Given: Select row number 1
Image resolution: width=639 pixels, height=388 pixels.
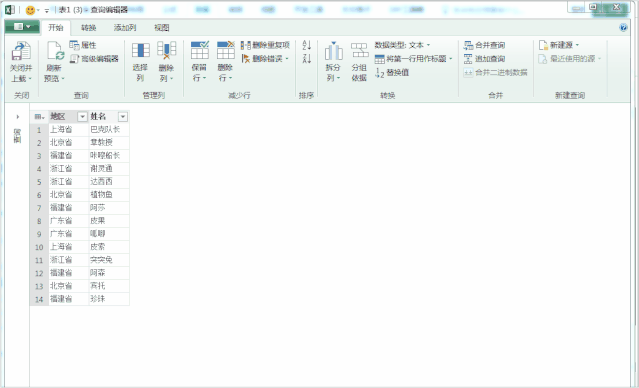Looking at the screenshot, I should click(39, 130).
